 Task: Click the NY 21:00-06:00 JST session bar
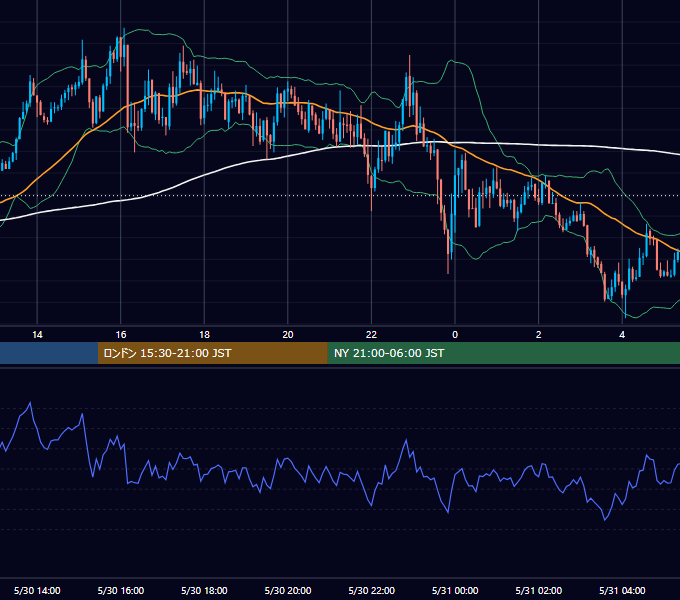(x=503, y=353)
